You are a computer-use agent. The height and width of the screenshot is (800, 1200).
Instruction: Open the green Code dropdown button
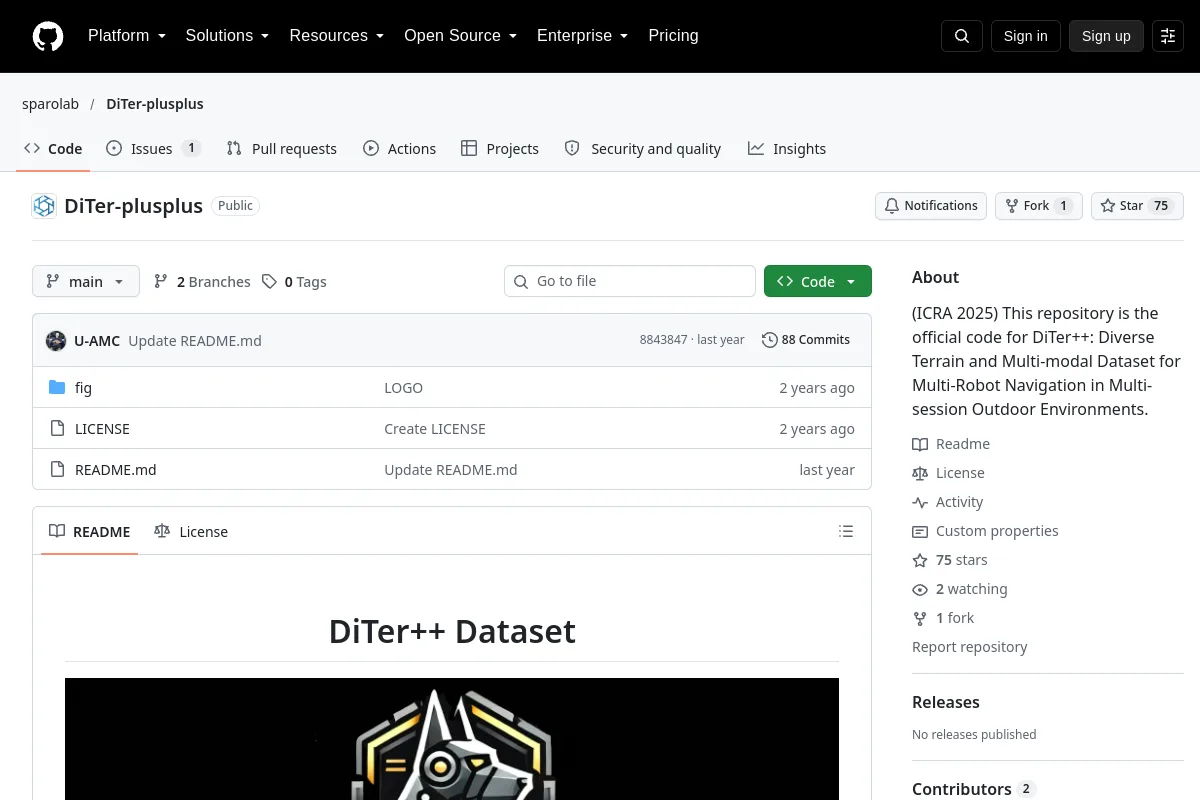[818, 282]
